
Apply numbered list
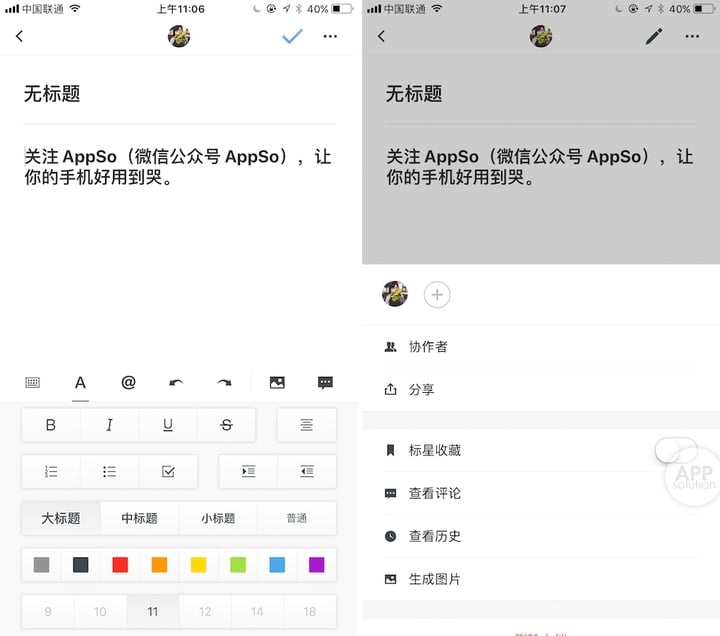pyautogui.click(x=51, y=472)
